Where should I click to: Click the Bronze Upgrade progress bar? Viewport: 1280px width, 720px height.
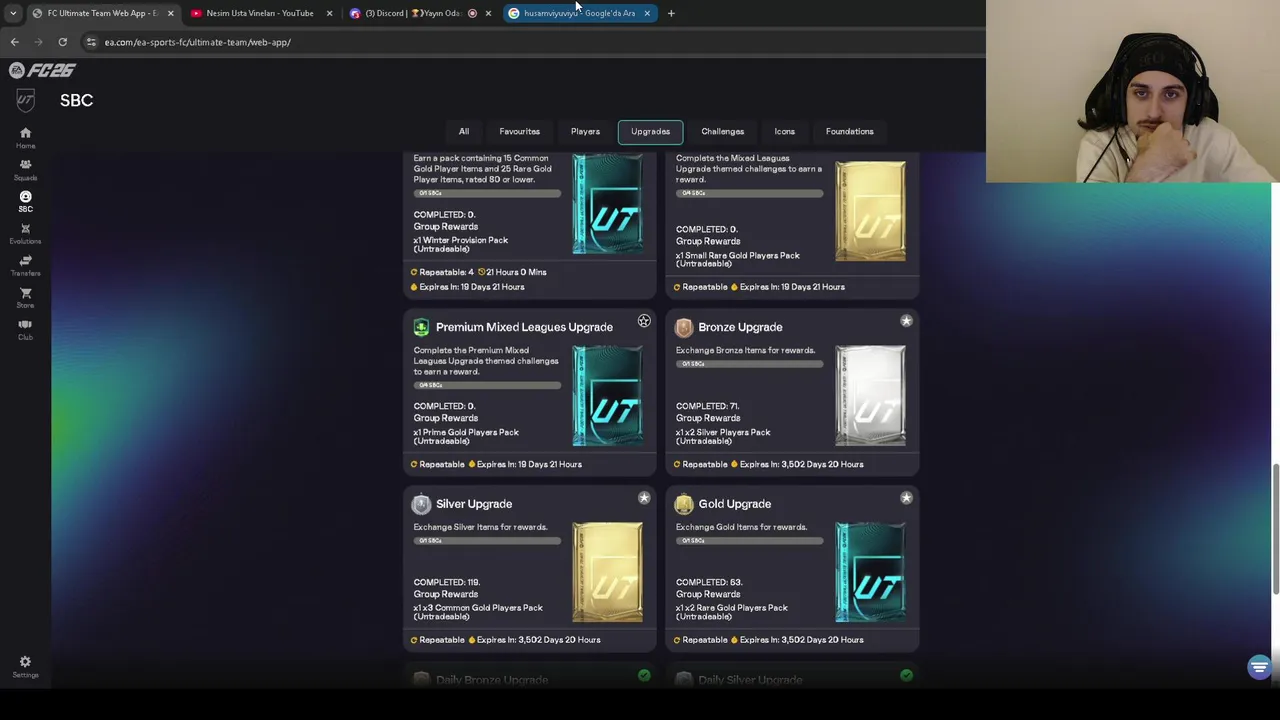click(x=749, y=364)
